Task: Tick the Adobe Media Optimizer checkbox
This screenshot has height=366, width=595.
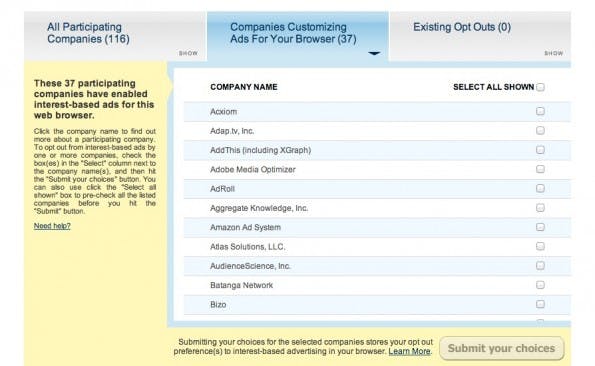Action: (540, 169)
